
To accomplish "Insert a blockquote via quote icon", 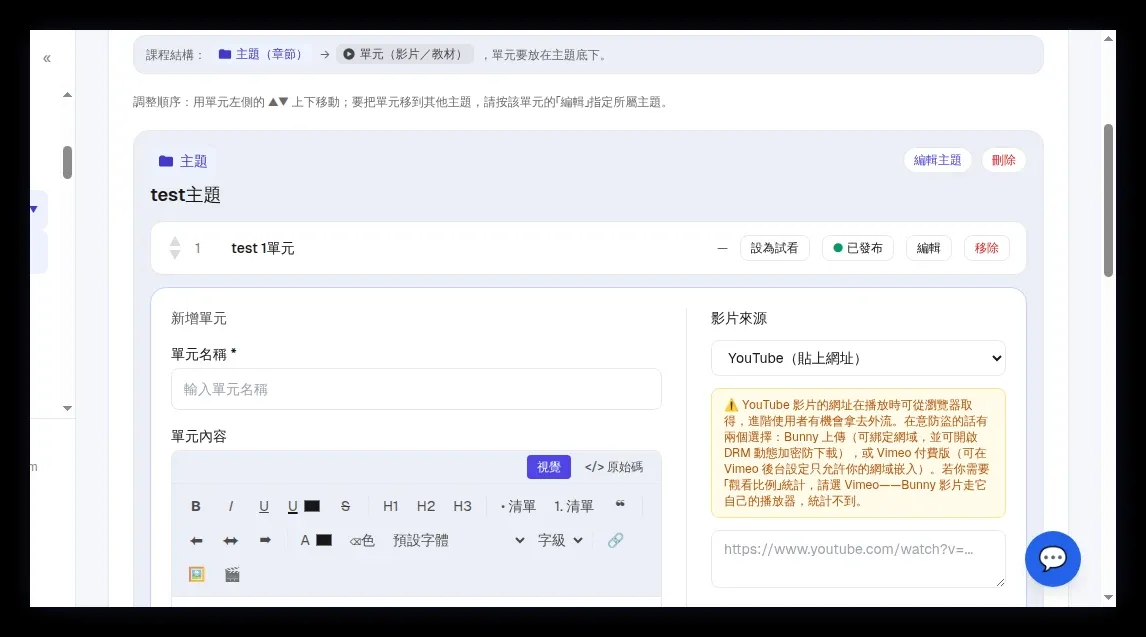I will click(620, 505).
